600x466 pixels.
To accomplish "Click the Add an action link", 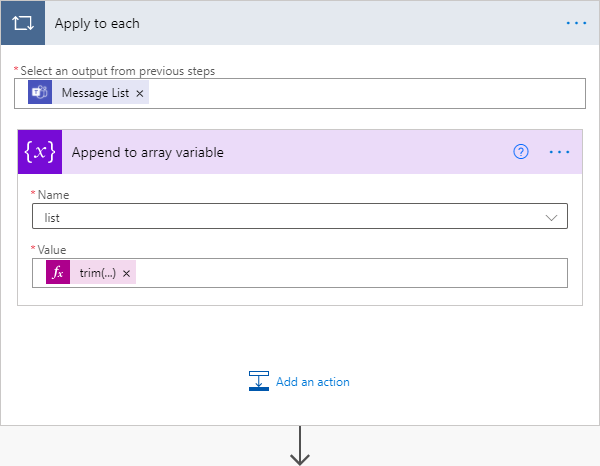I will (312, 381).
